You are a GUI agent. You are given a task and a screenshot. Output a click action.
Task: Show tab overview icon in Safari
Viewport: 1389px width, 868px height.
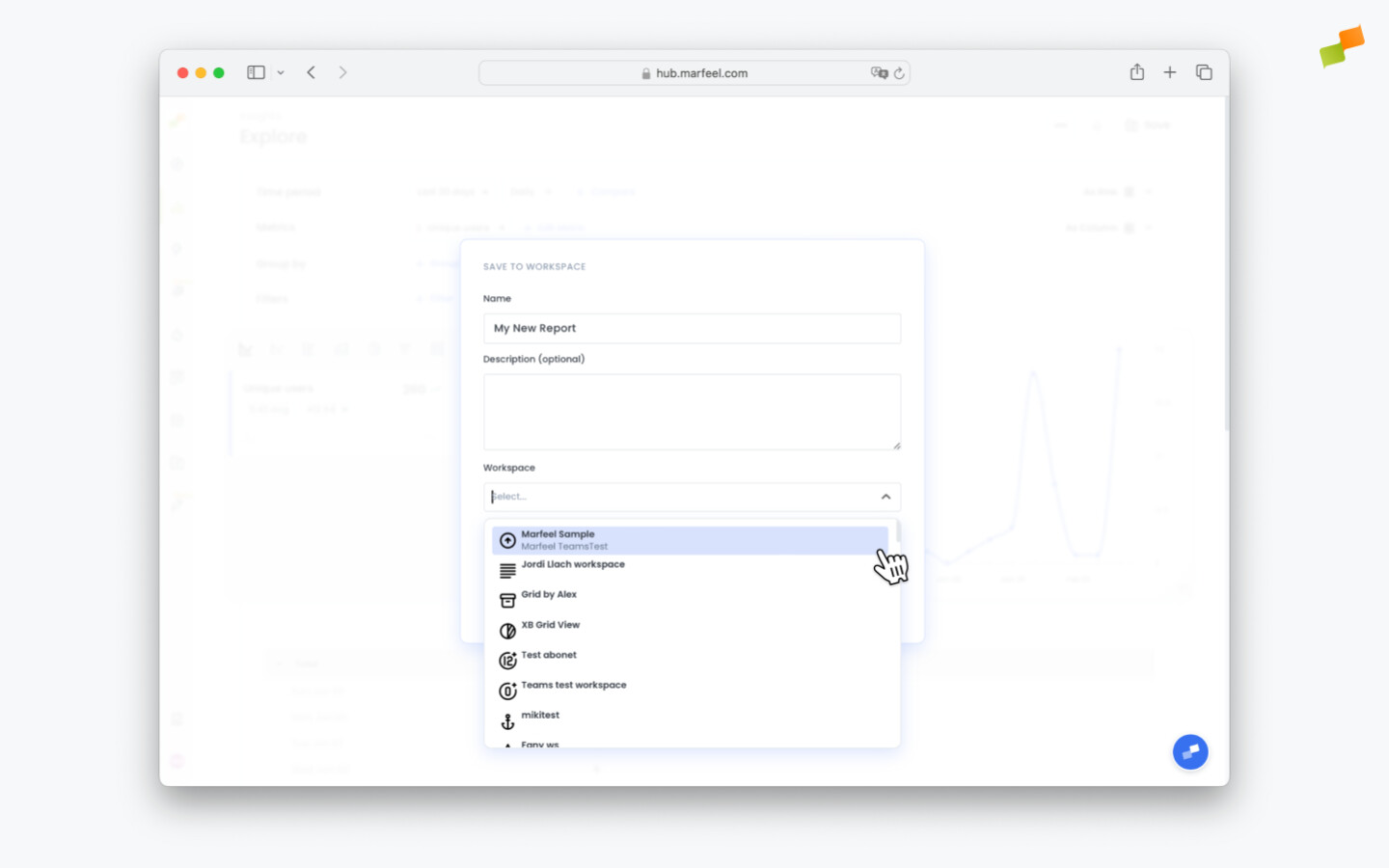click(1204, 72)
